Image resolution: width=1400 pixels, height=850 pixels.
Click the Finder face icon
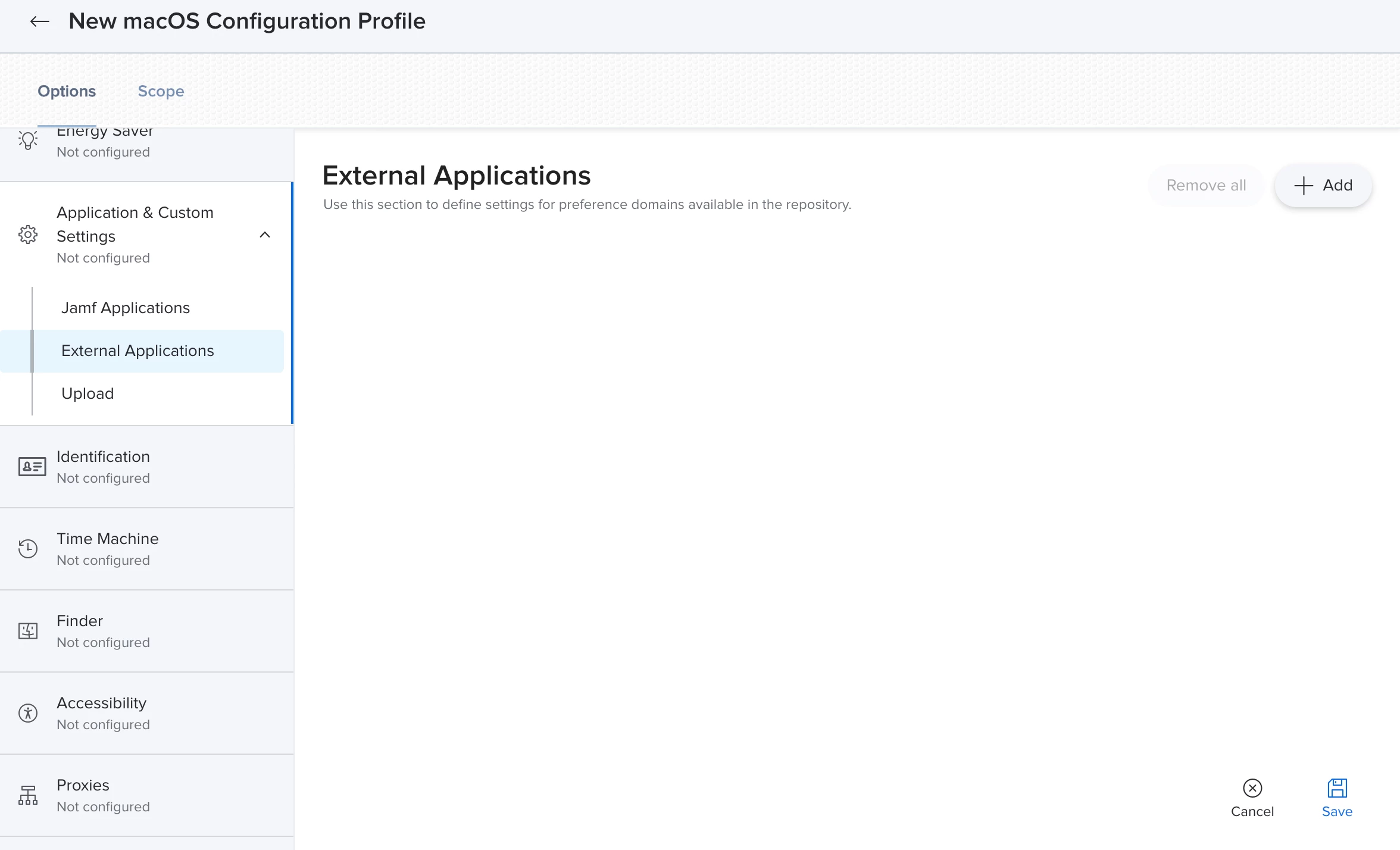pos(28,631)
